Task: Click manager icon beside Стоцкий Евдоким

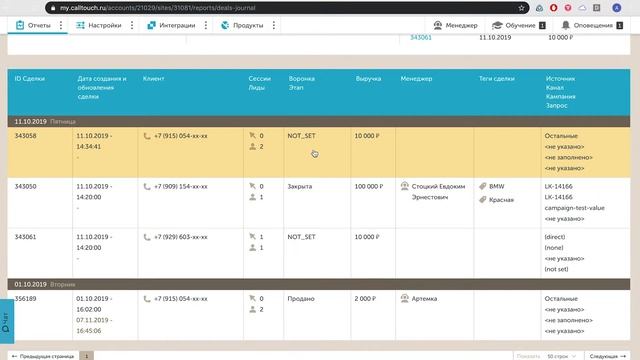Action: tap(404, 186)
